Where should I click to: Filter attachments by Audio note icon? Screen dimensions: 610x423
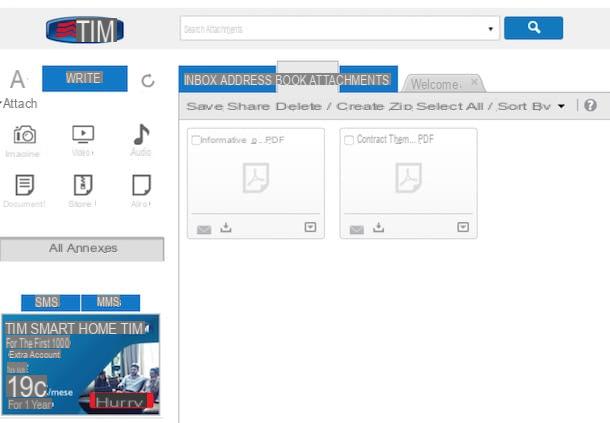click(x=141, y=134)
